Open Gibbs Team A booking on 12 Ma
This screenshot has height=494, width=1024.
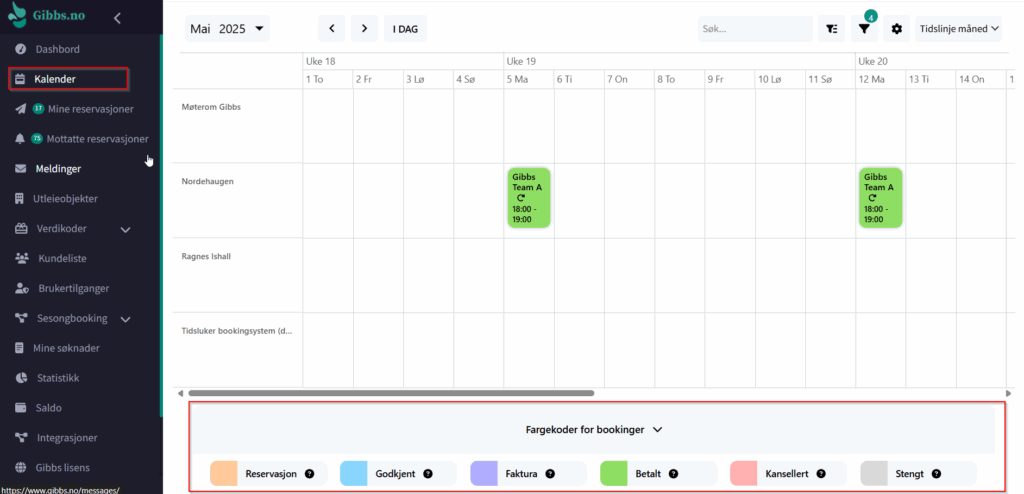click(x=881, y=198)
